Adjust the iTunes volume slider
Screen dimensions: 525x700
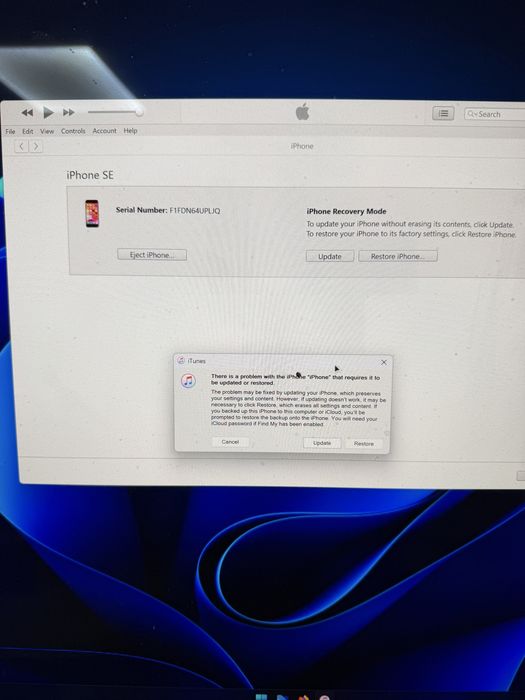point(115,112)
